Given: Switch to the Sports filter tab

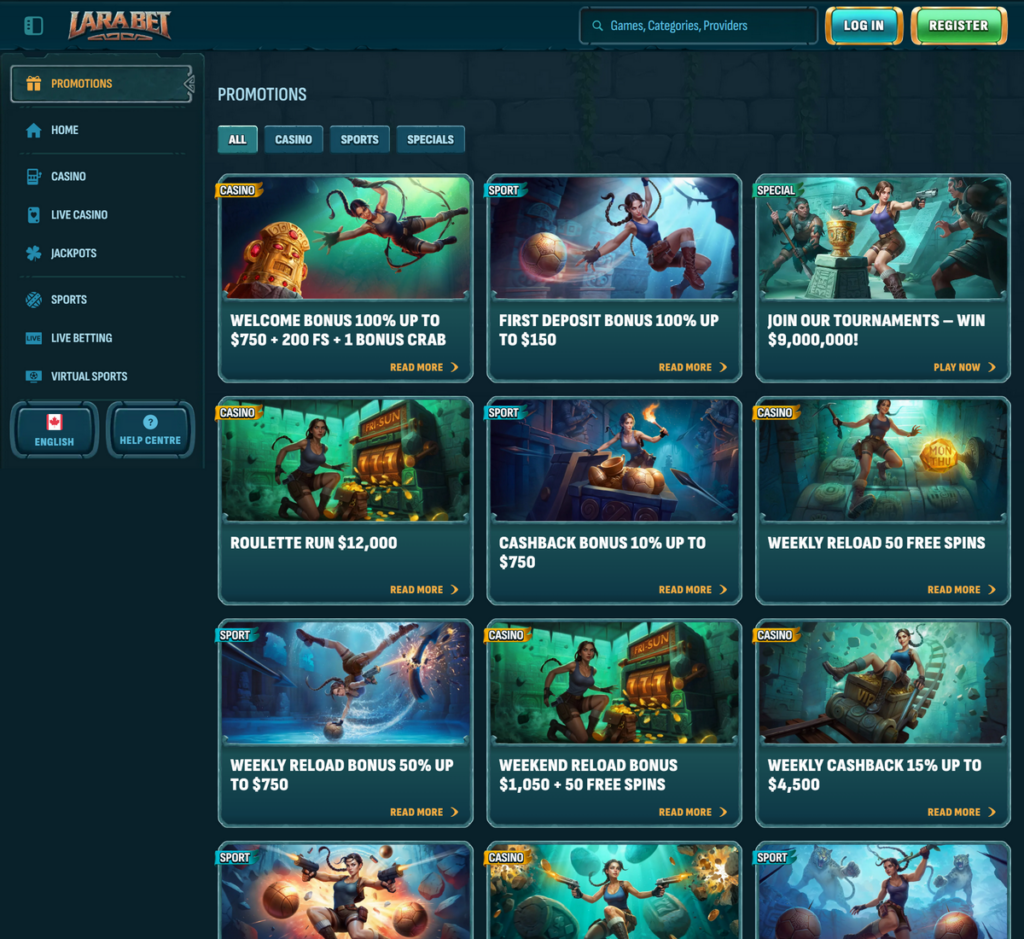Looking at the screenshot, I should [x=360, y=140].
